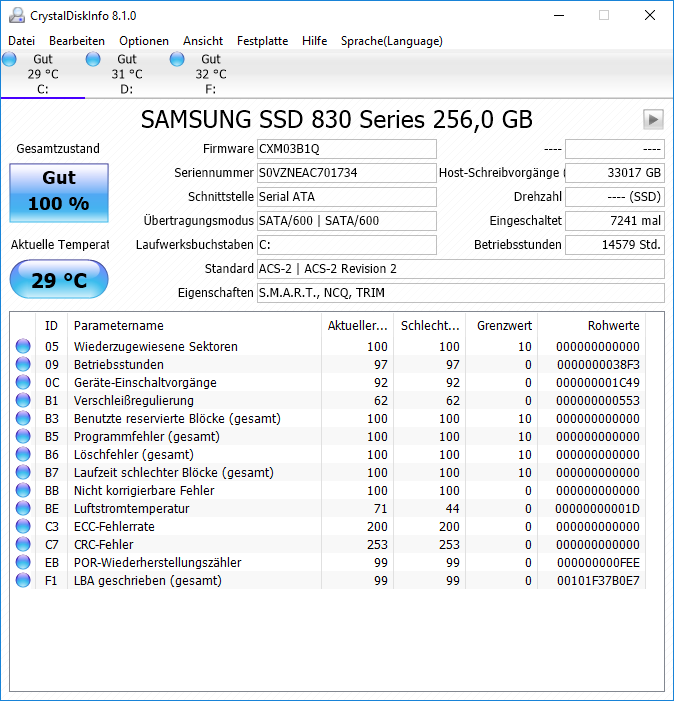Close the CrystalDiskInfo window
Viewport: 674px width, 701px height.
pyautogui.click(x=650, y=16)
